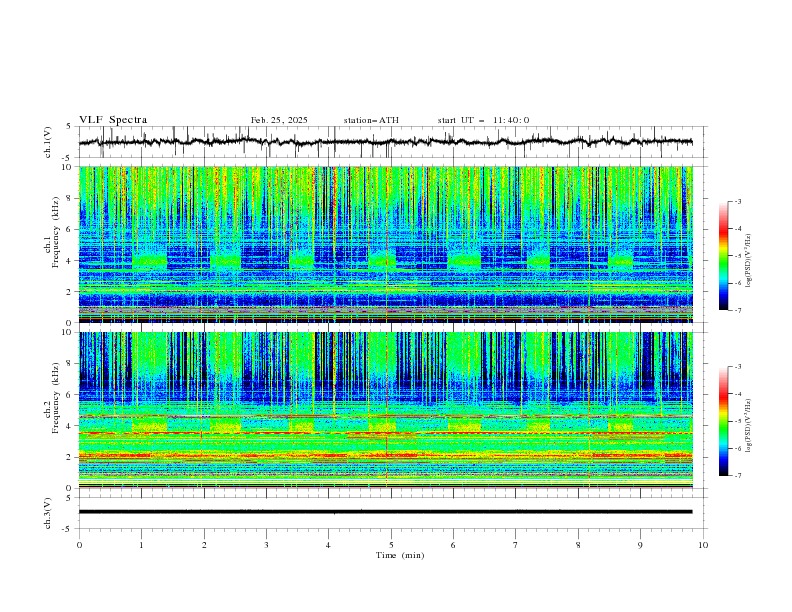This screenshot has height=612, width=792.
Task: Click time axis tick label "3"
Action: coord(266,545)
